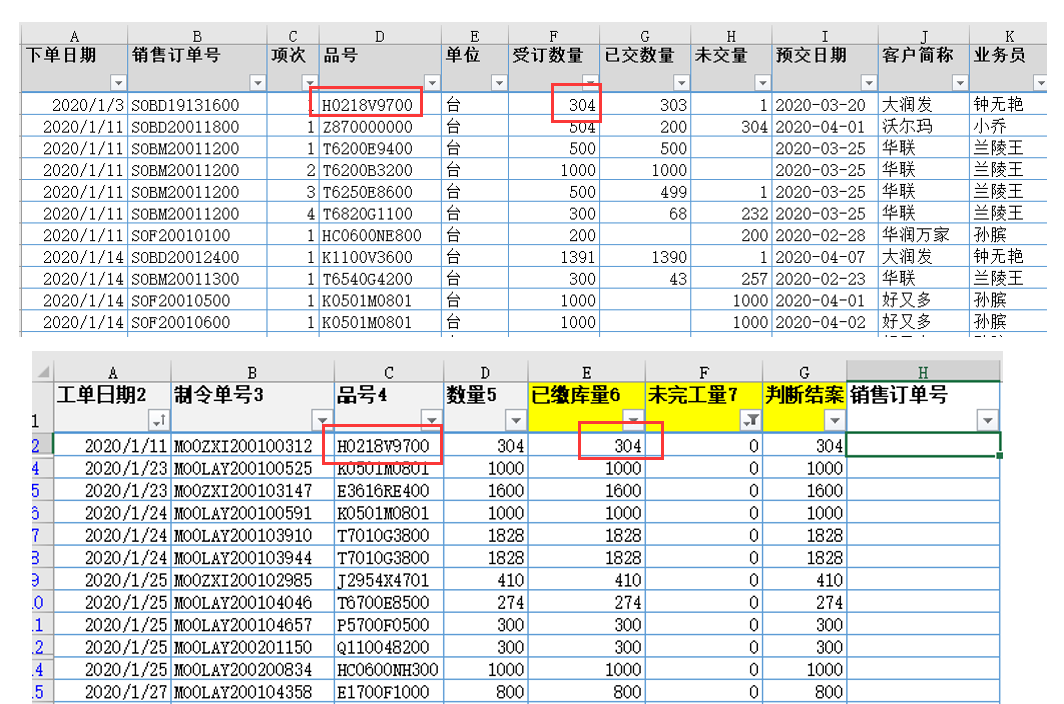Select salesperson cell 小乔
The image size is (1064, 704).
(1008, 126)
